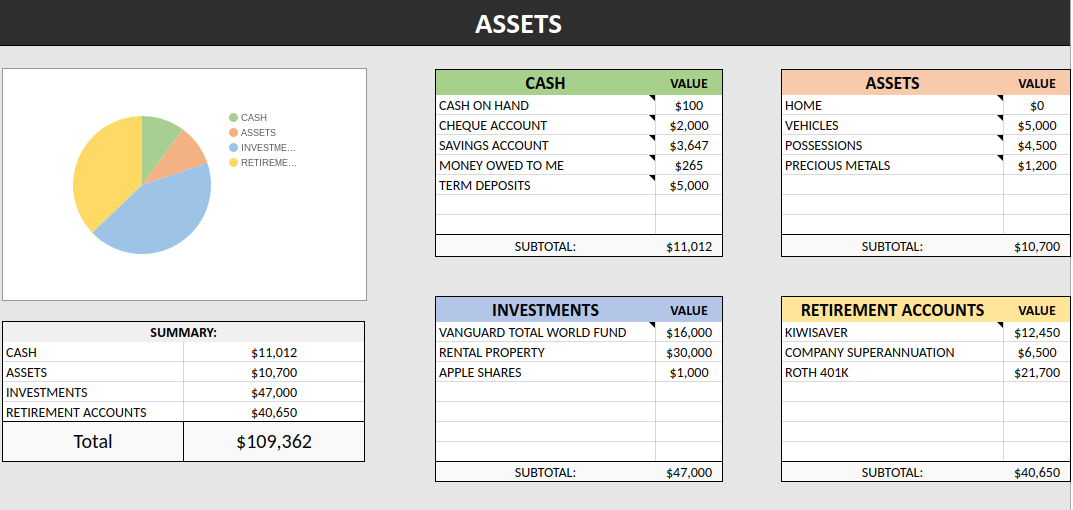Select the empty row under TERM DEPOSITS
The width and height of the screenshot is (1073, 510).
coord(579,205)
